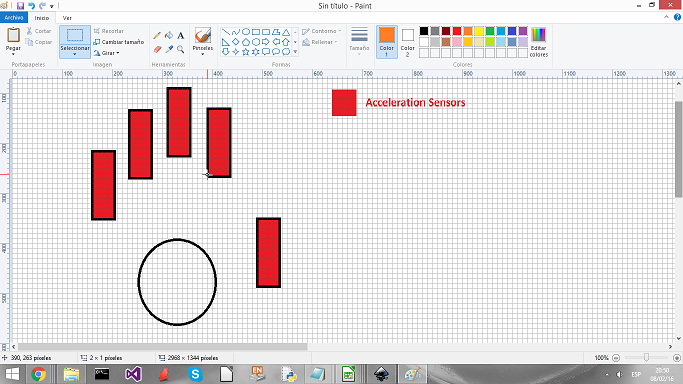Select the Color picker eyedropper tool

pos(169,49)
